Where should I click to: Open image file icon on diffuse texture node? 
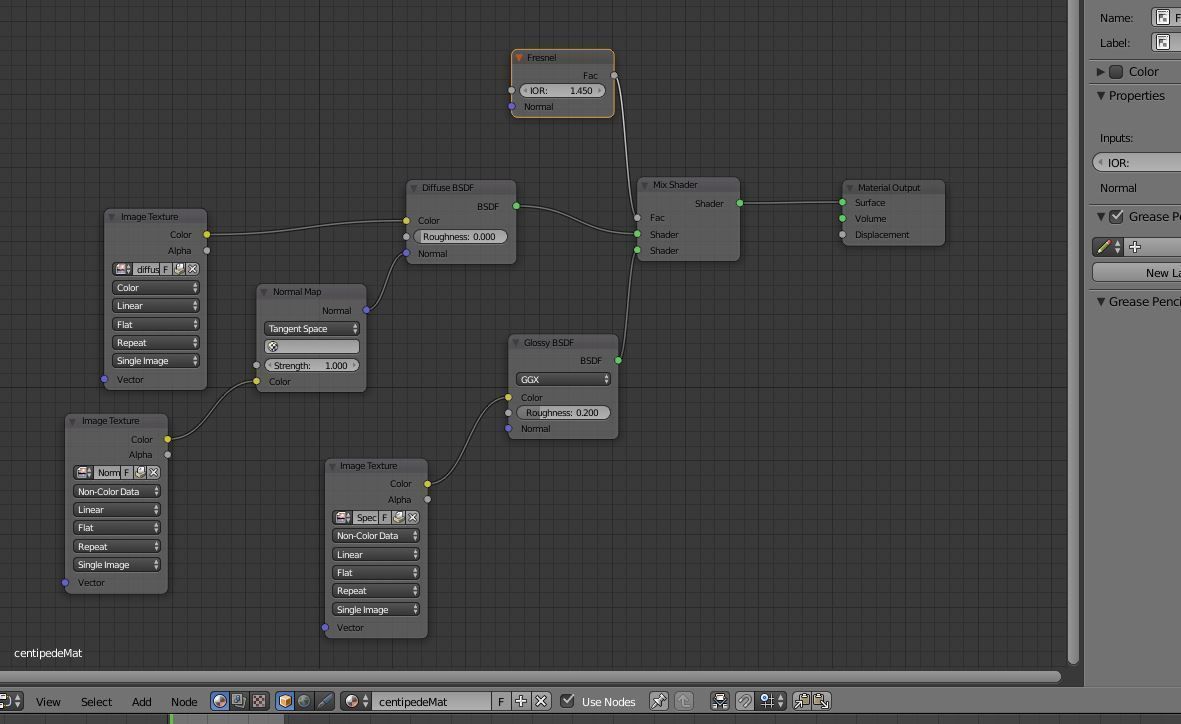tap(179, 269)
